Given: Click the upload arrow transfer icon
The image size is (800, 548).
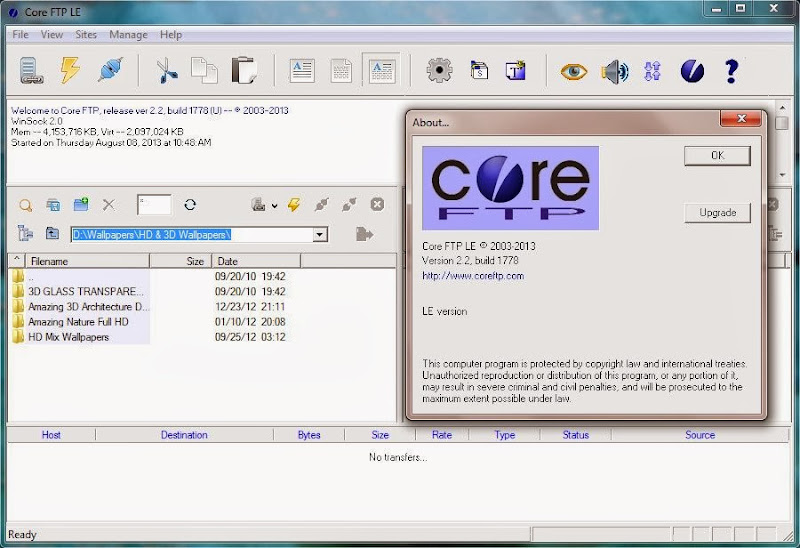Looking at the screenshot, I should coord(364,234).
